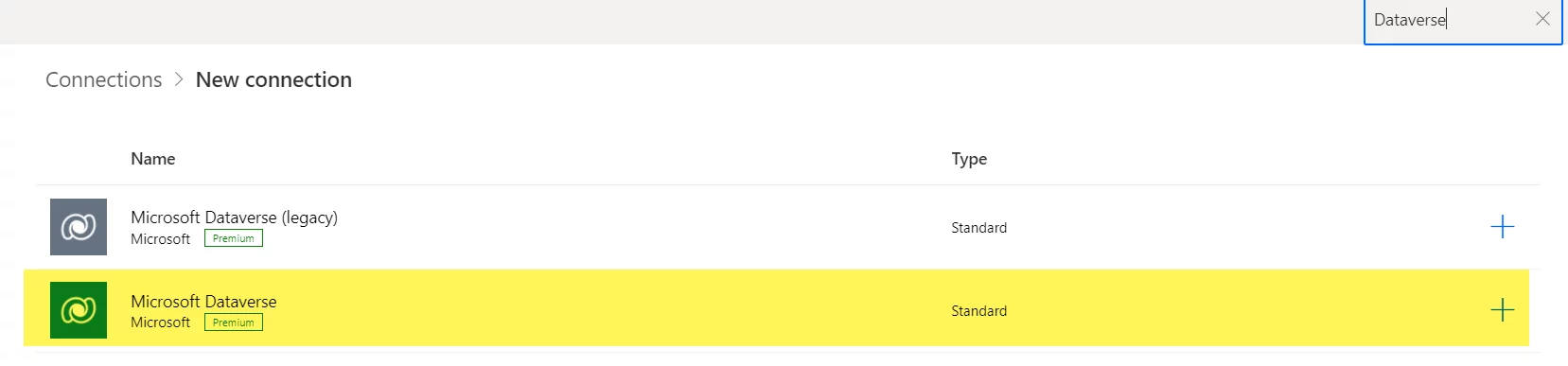Click the gray Dataverse (legacy) connector icon
Screen dimensions: 1568x366
(x=79, y=227)
